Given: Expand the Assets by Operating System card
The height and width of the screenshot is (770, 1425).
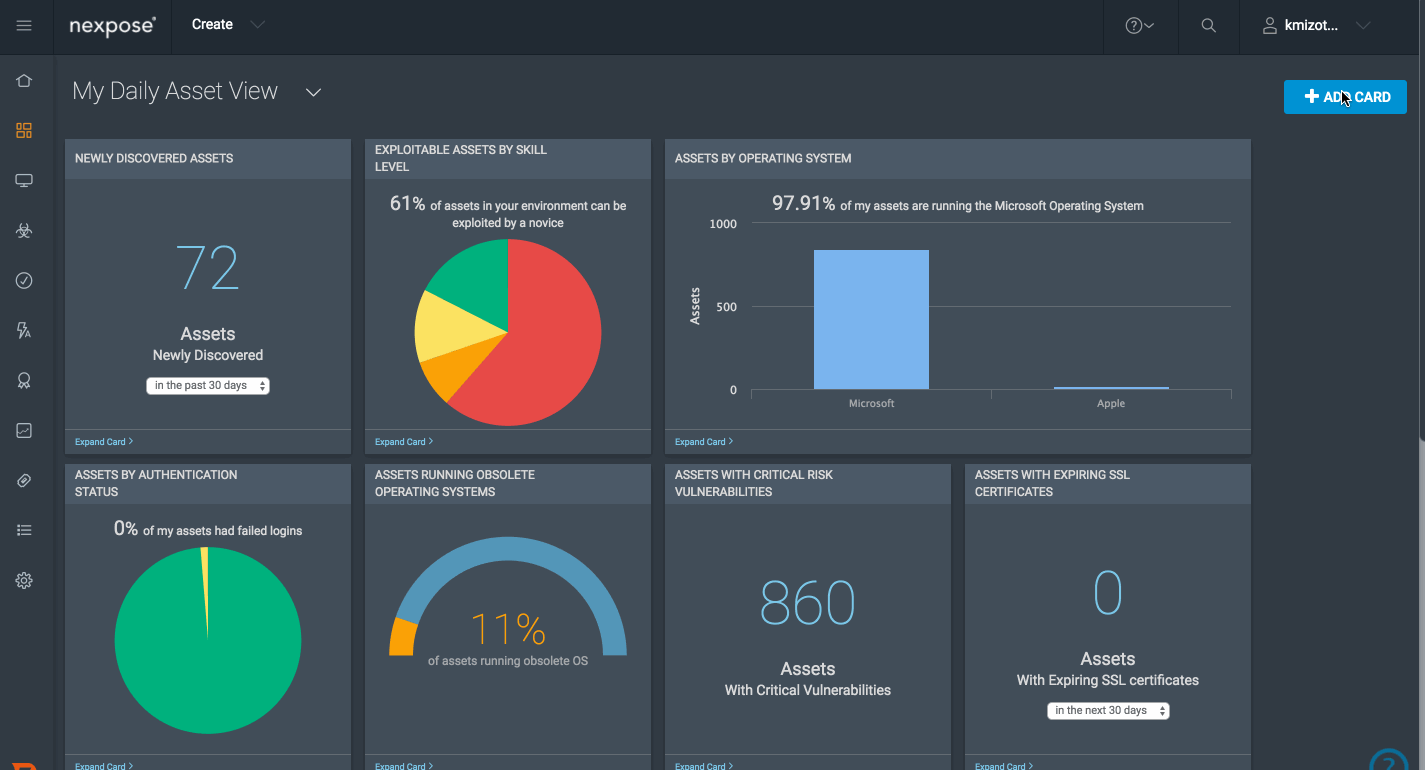Looking at the screenshot, I should (x=703, y=441).
